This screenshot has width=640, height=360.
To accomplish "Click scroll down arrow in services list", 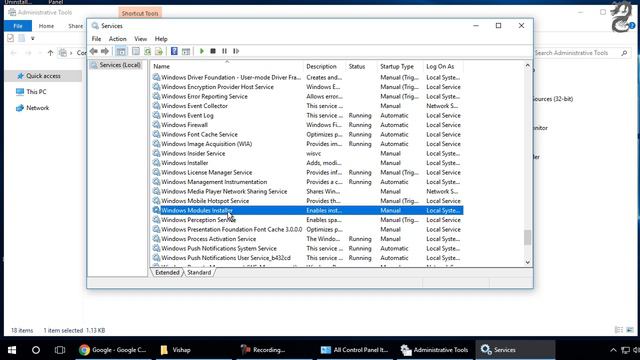I will pyautogui.click(x=527, y=262).
